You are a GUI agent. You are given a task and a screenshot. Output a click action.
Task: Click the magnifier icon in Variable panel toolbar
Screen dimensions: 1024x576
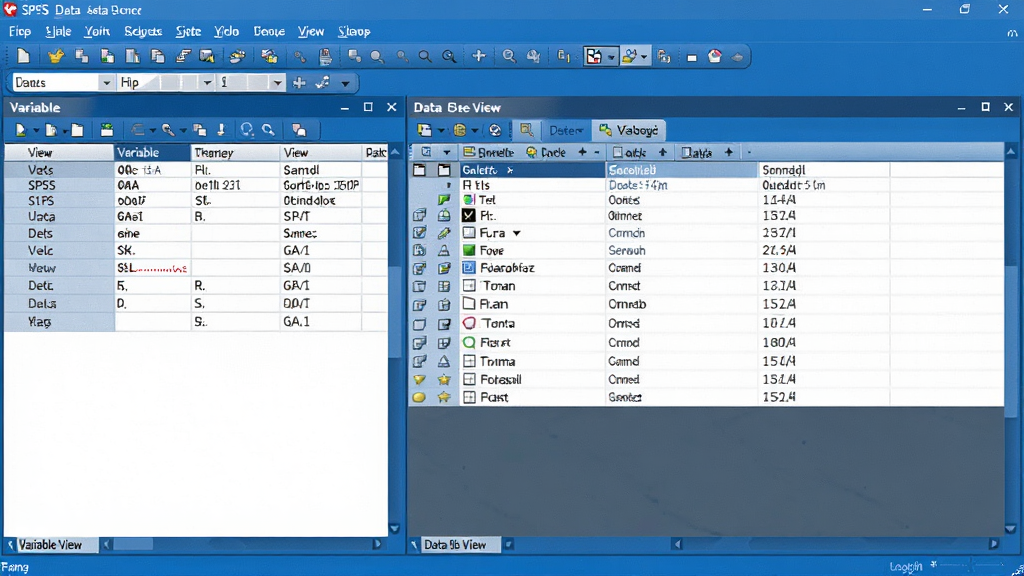tap(268, 130)
